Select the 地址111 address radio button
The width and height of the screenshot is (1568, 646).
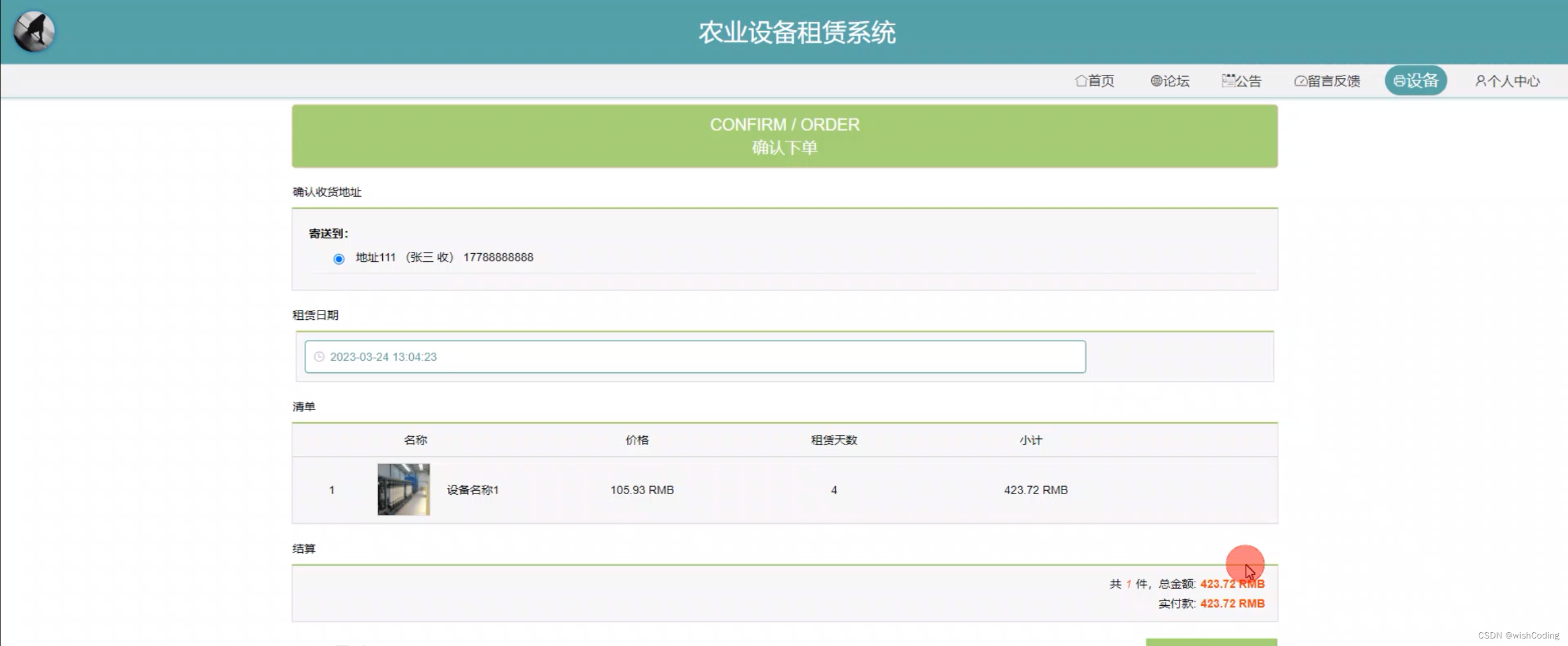[339, 259]
